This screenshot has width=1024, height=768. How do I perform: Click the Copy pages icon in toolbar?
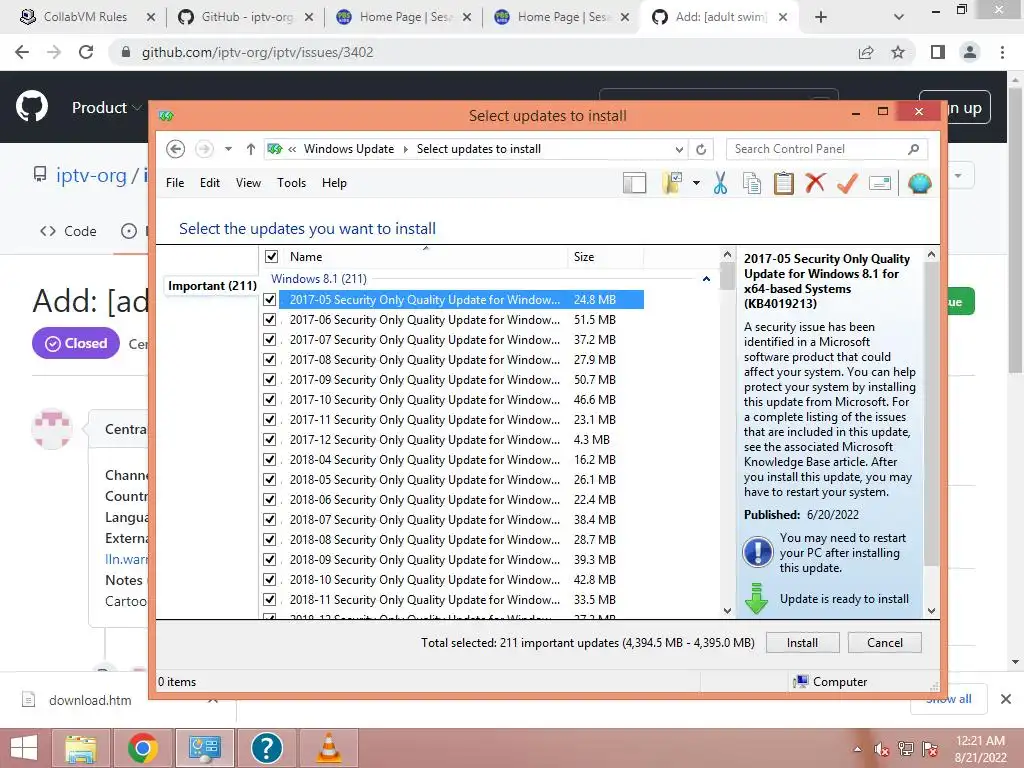click(x=752, y=184)
